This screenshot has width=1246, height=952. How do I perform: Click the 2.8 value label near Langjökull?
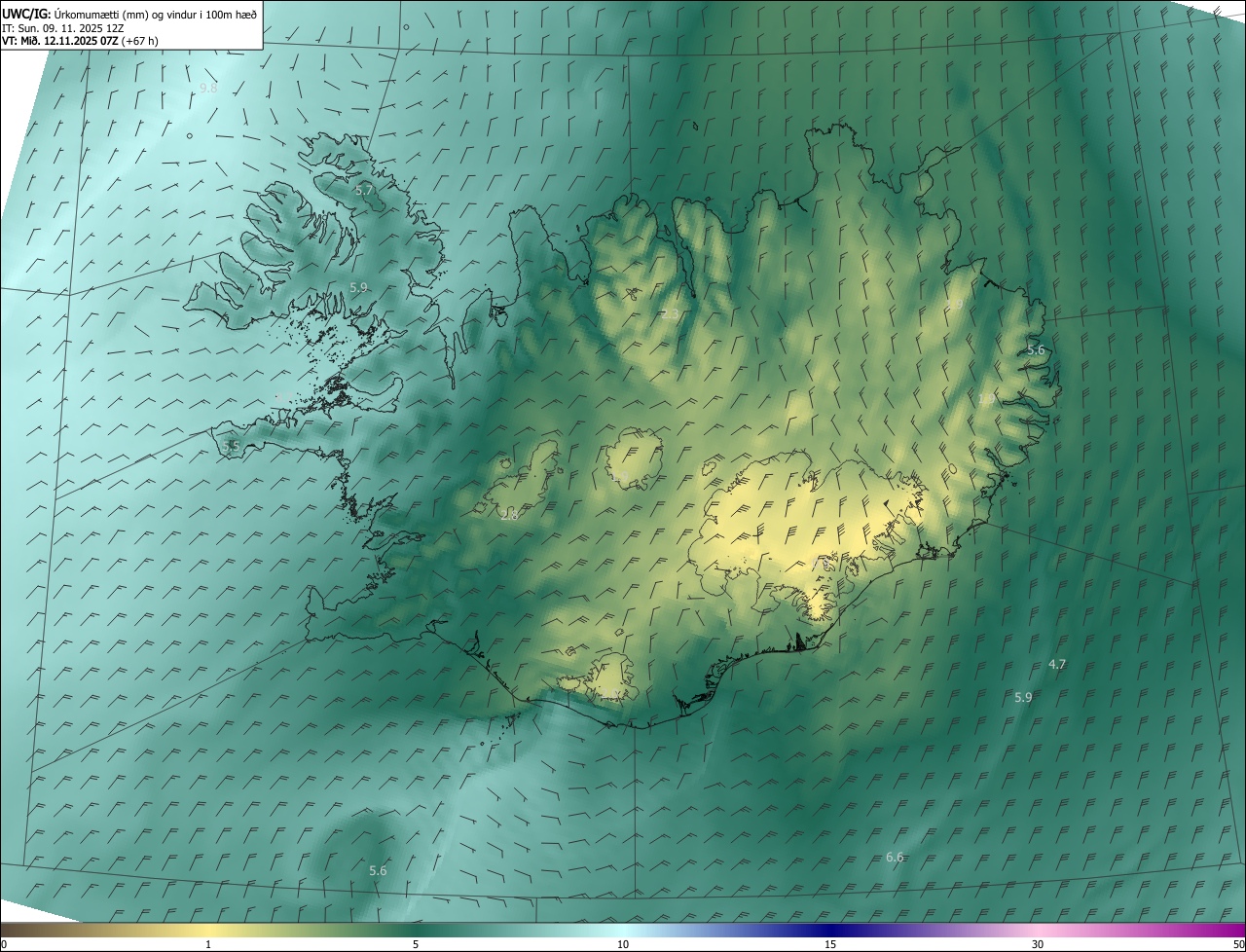509,515
